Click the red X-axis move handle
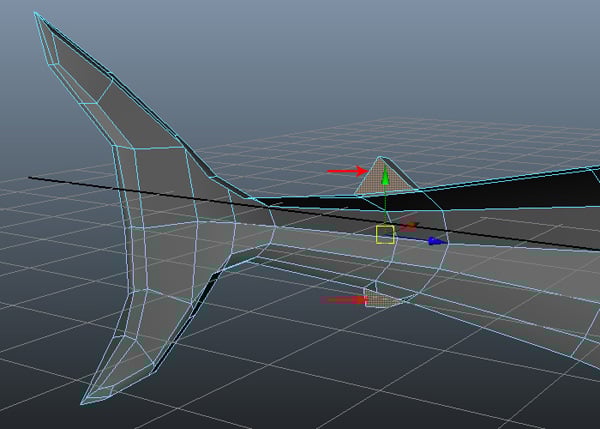The height and width of the screenshot is (429, 600). [x=410, y=226]
